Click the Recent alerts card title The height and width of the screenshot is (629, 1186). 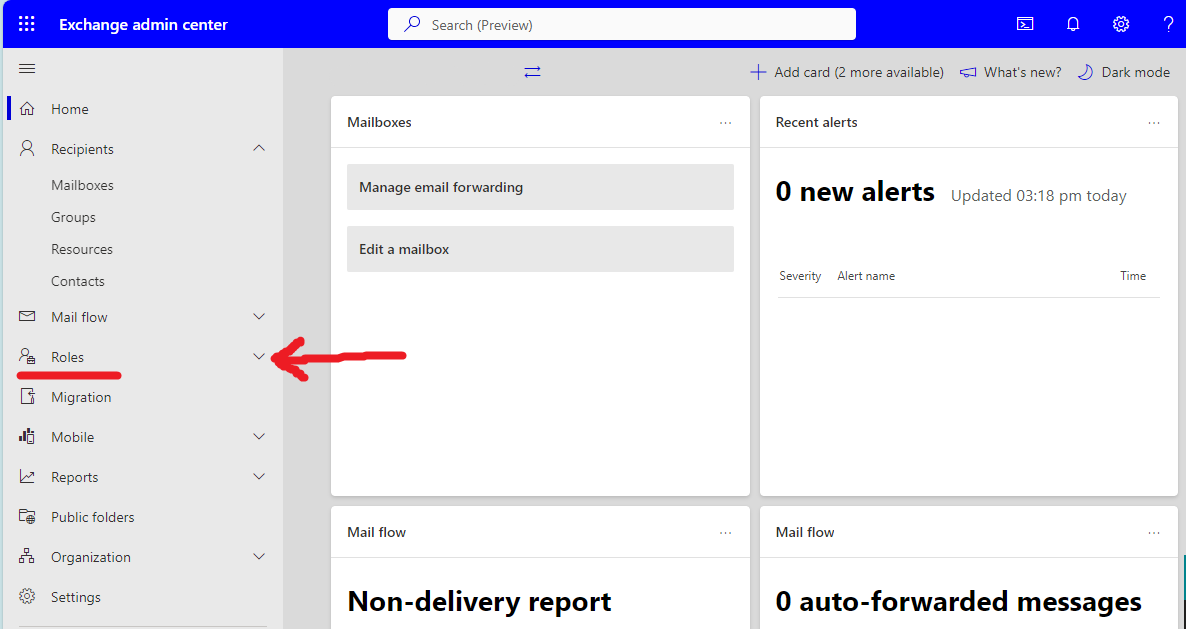[816, 122]
